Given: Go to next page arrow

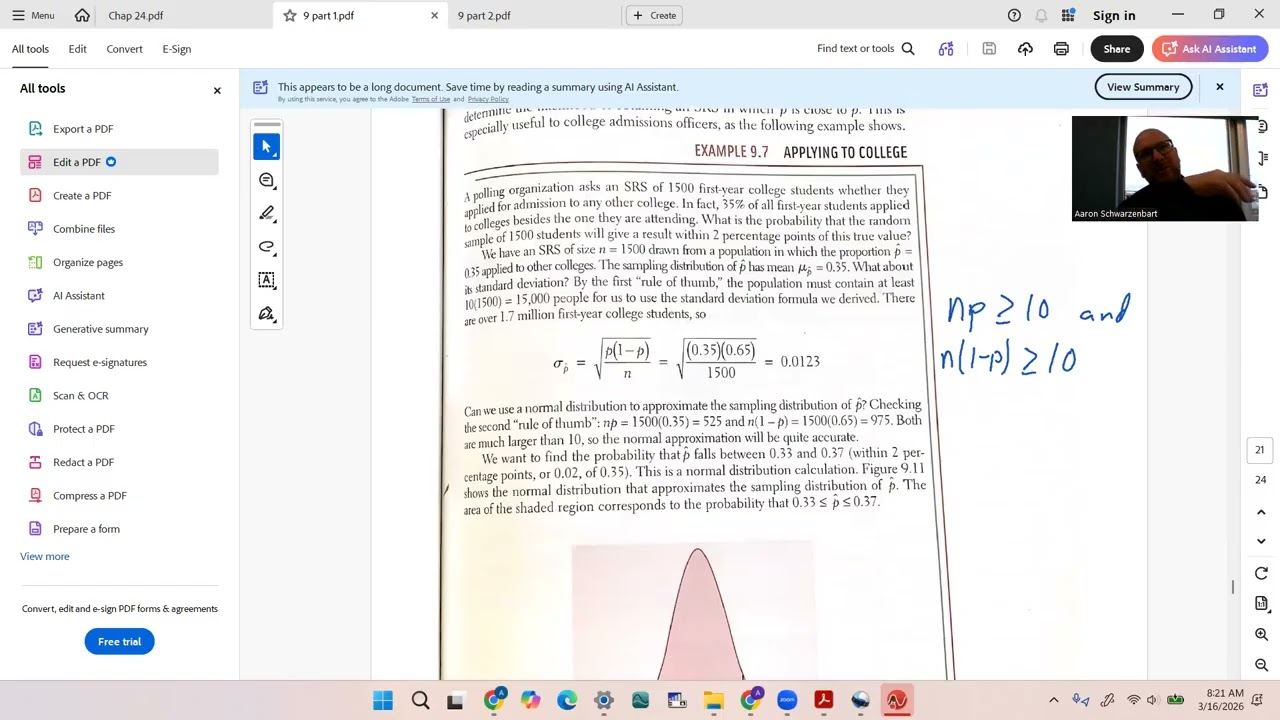Looking at the screenshot, I should (x=1261, y=541).
